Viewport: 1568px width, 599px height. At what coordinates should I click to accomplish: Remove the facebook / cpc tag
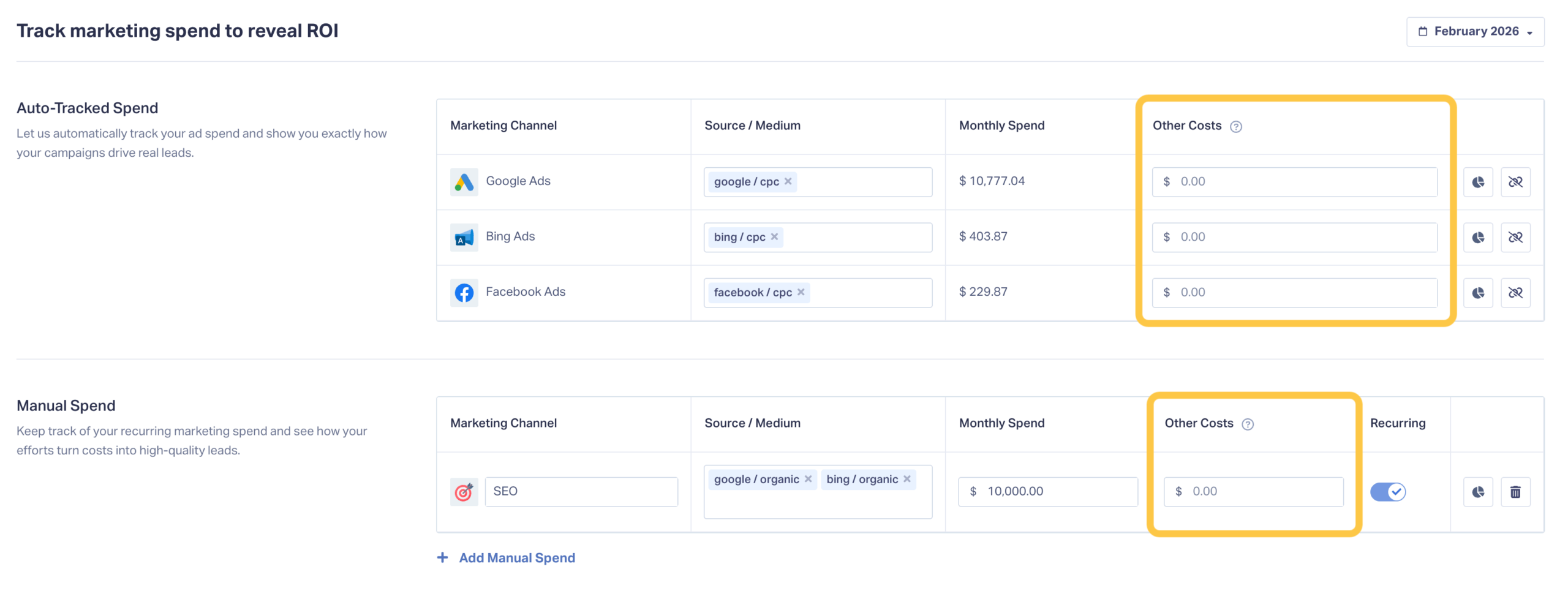point(801,292)
